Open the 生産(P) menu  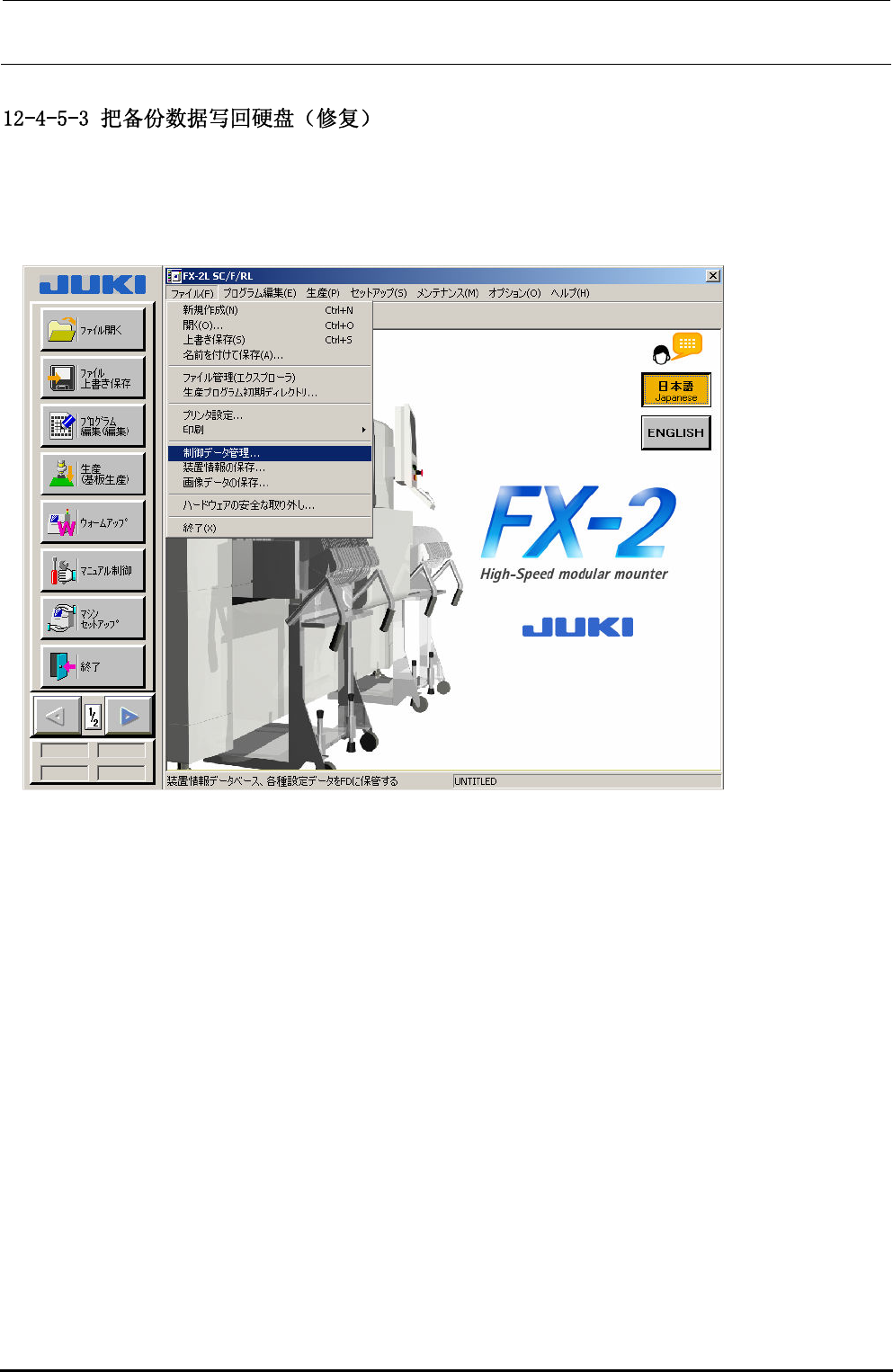[x=323, y=293]
